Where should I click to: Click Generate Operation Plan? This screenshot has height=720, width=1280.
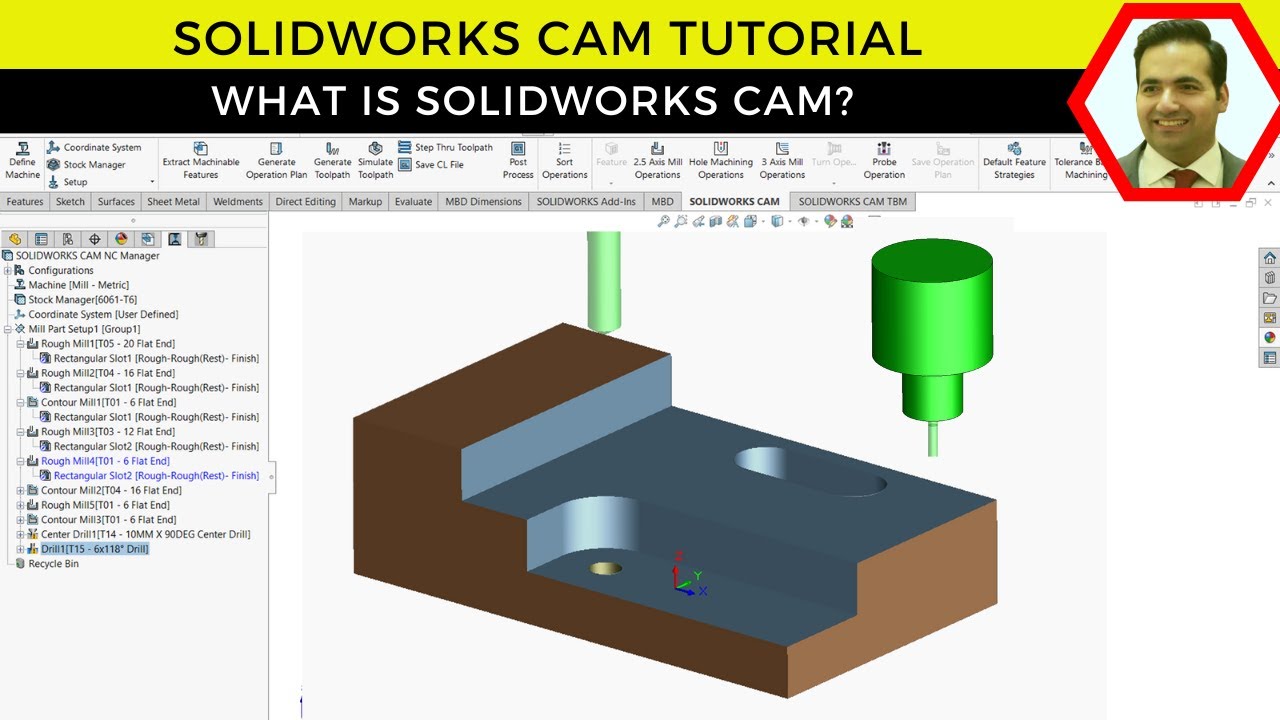tap(277, 160)
